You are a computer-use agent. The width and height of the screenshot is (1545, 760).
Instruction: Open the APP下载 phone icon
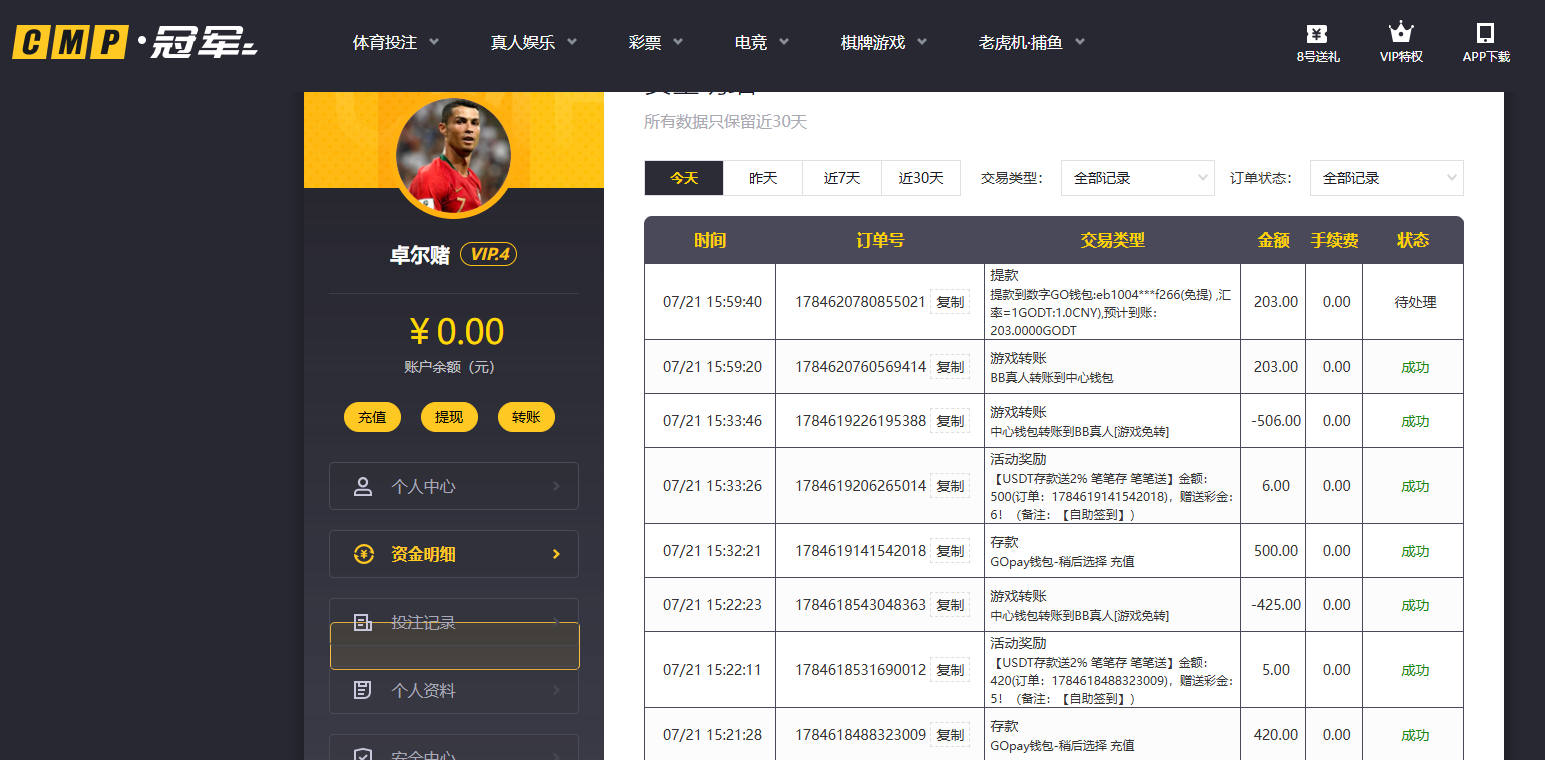[1485, 34]
